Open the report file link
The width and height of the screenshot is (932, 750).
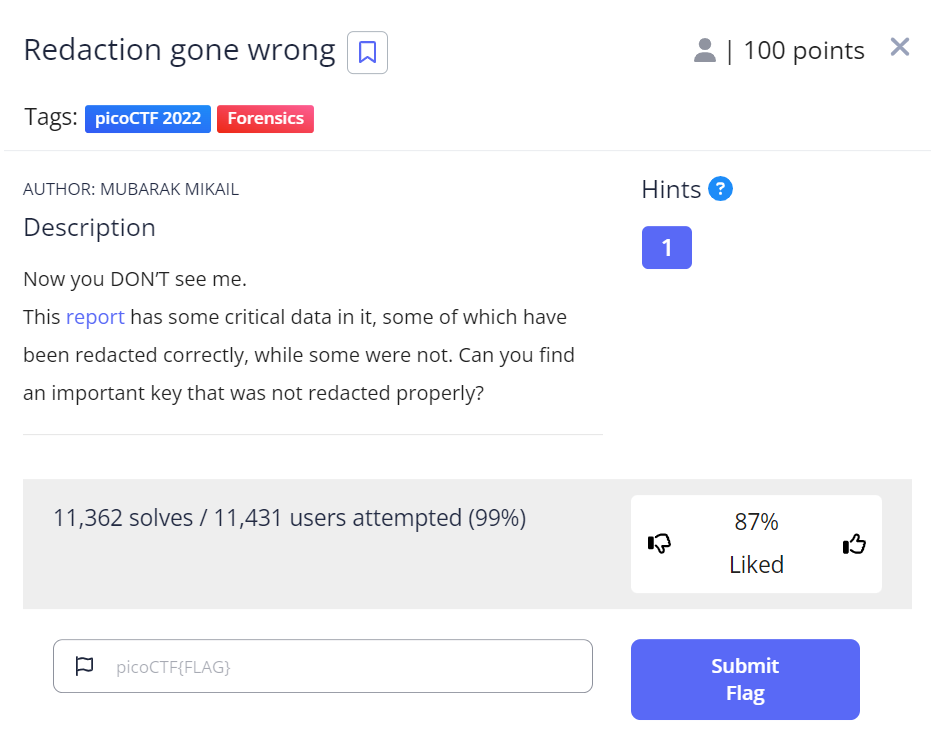point(95,317)
